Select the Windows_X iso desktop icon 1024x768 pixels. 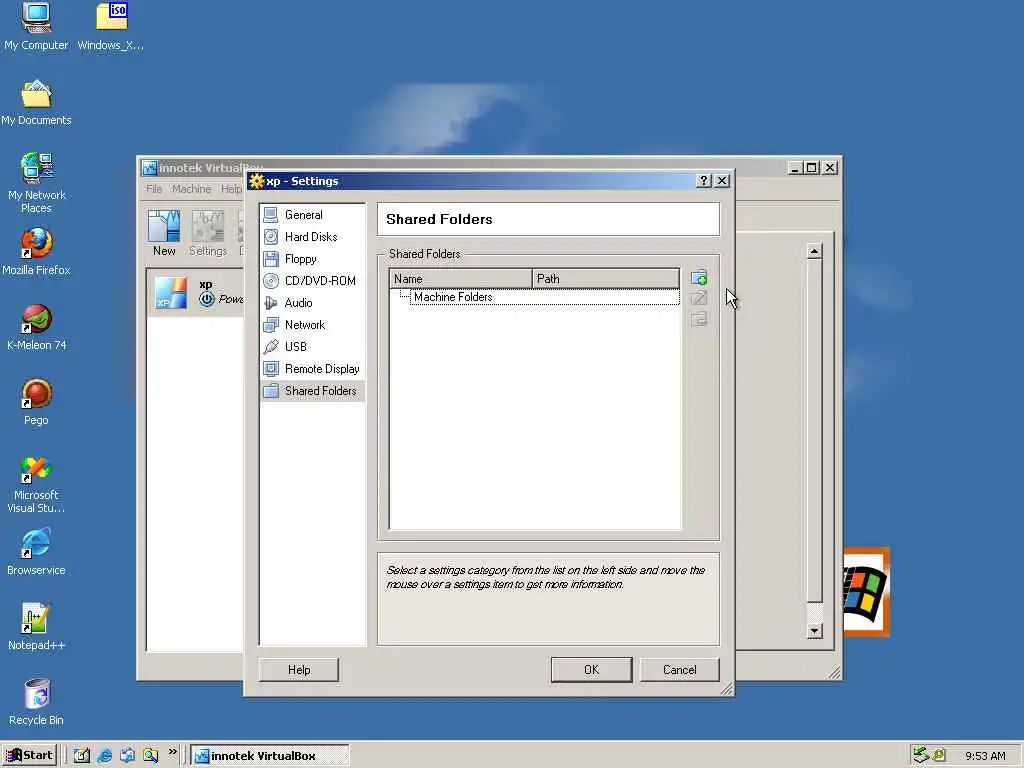point(111,27)
